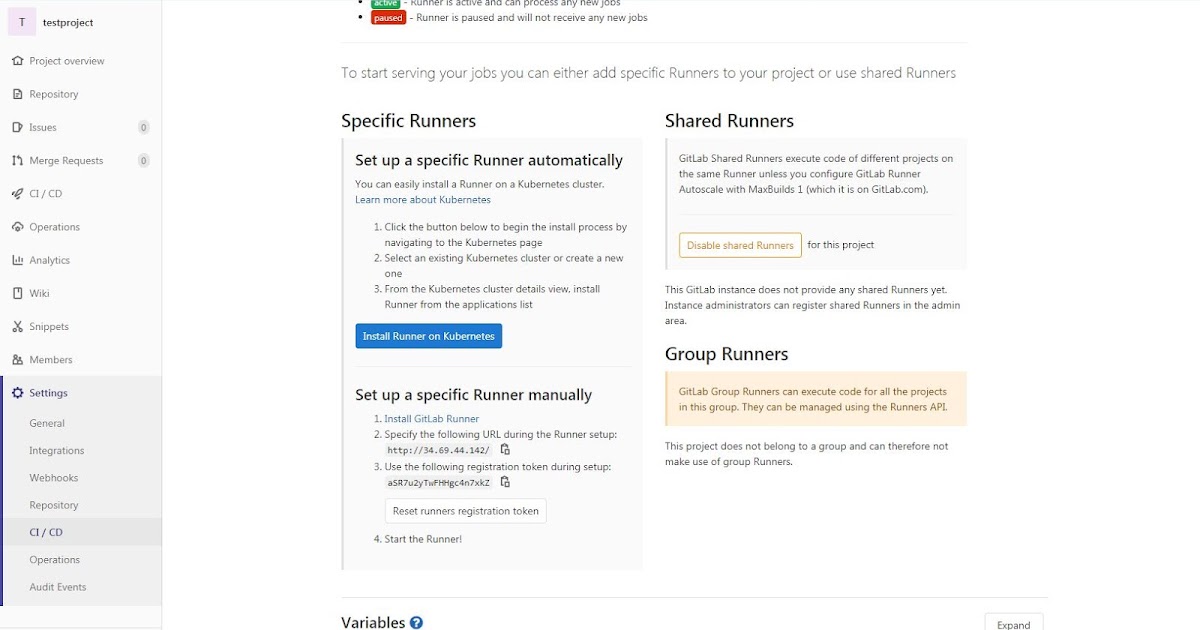
Task: Open Analytics from the sidebar
Action: [x=50, y=260]
